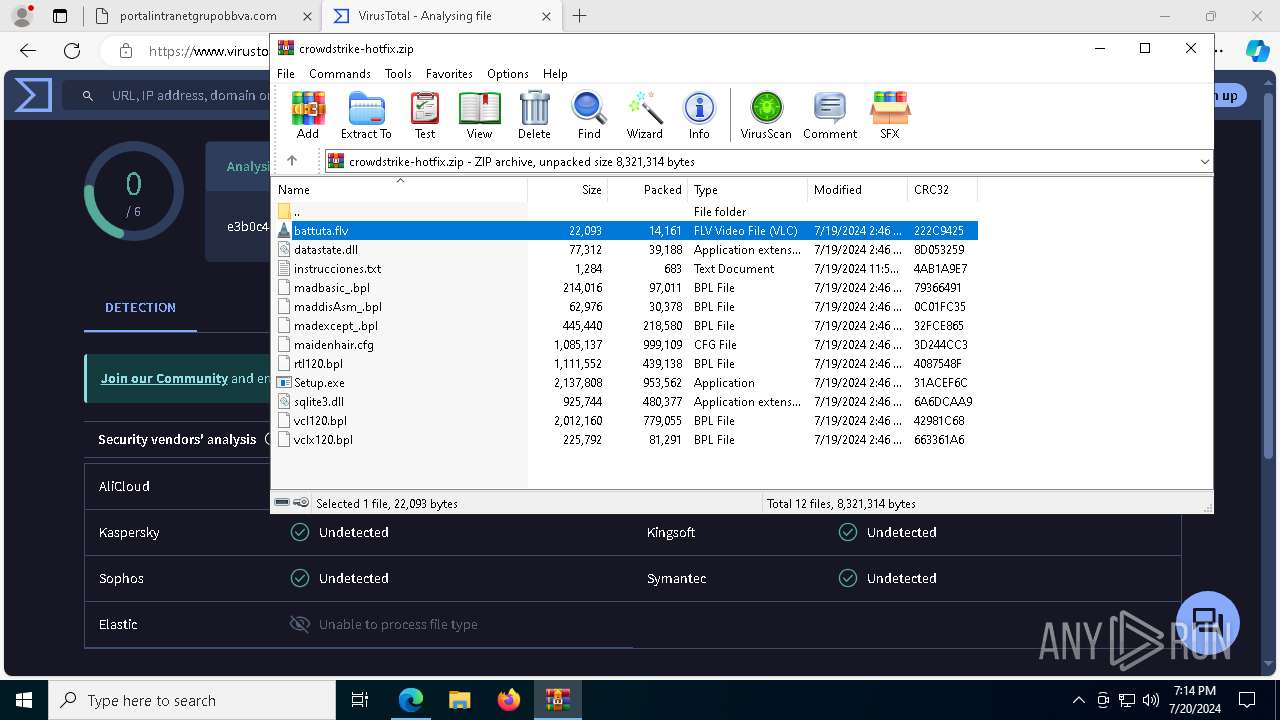Click the Extract To toolbar icon

click(366, 115)
